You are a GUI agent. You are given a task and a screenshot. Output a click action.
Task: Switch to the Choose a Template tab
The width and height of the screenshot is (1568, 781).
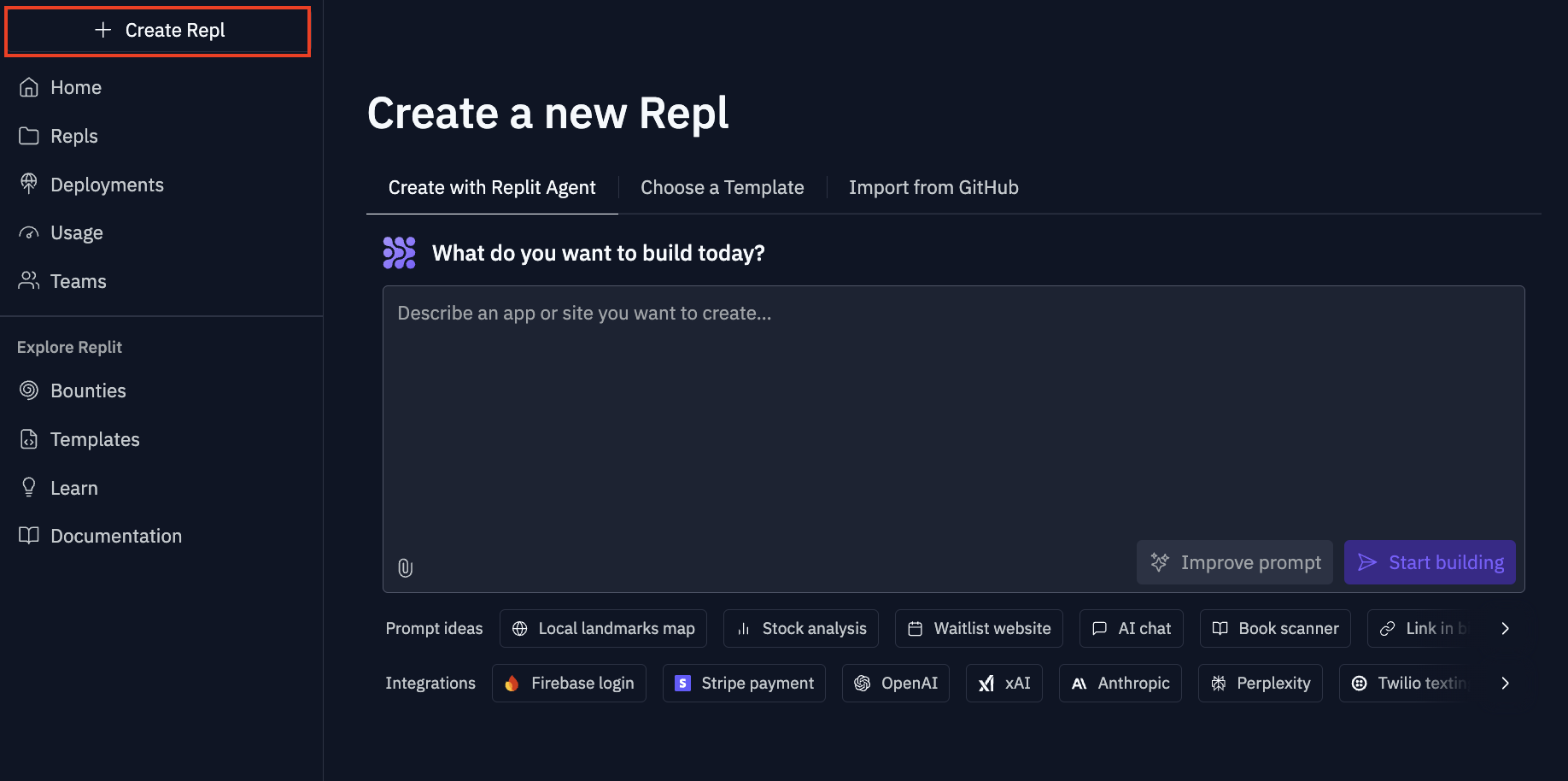point(722,188)
